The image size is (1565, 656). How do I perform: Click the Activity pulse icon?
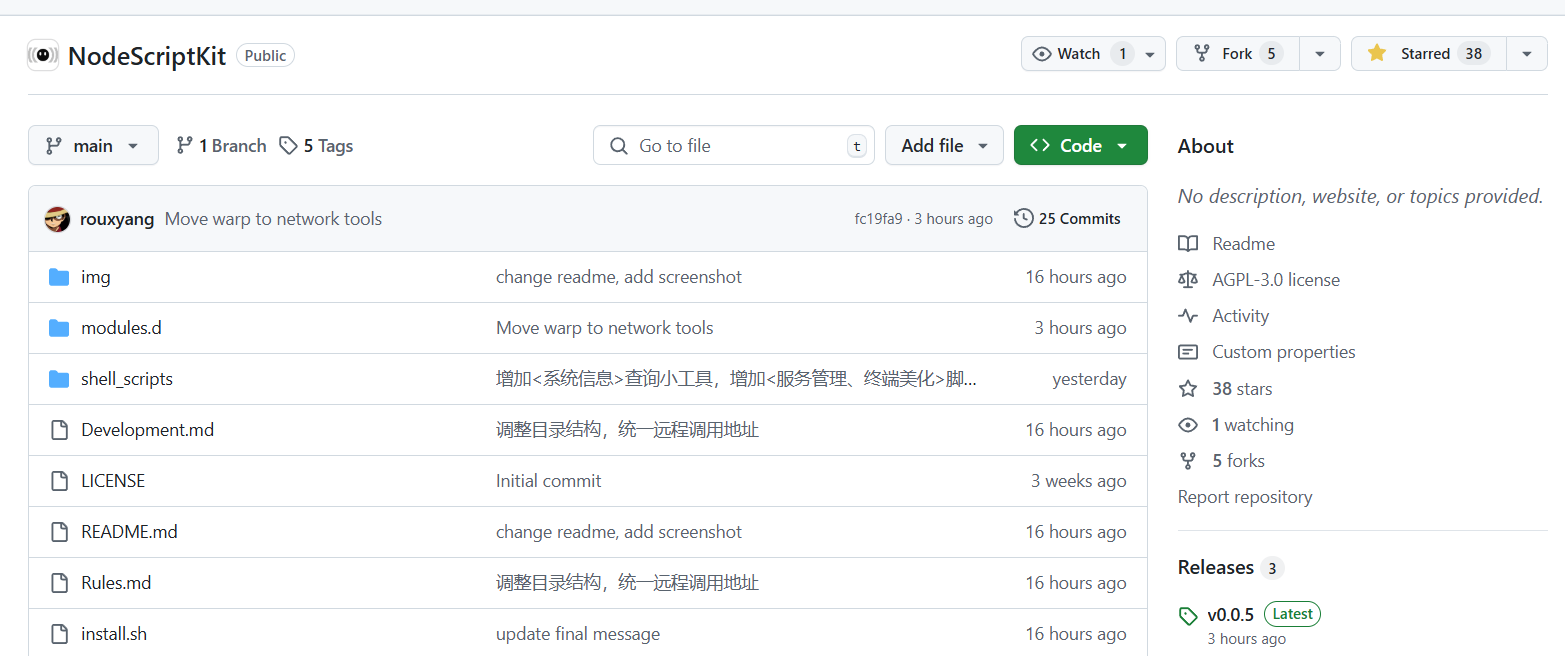(x=1188, y=316)
